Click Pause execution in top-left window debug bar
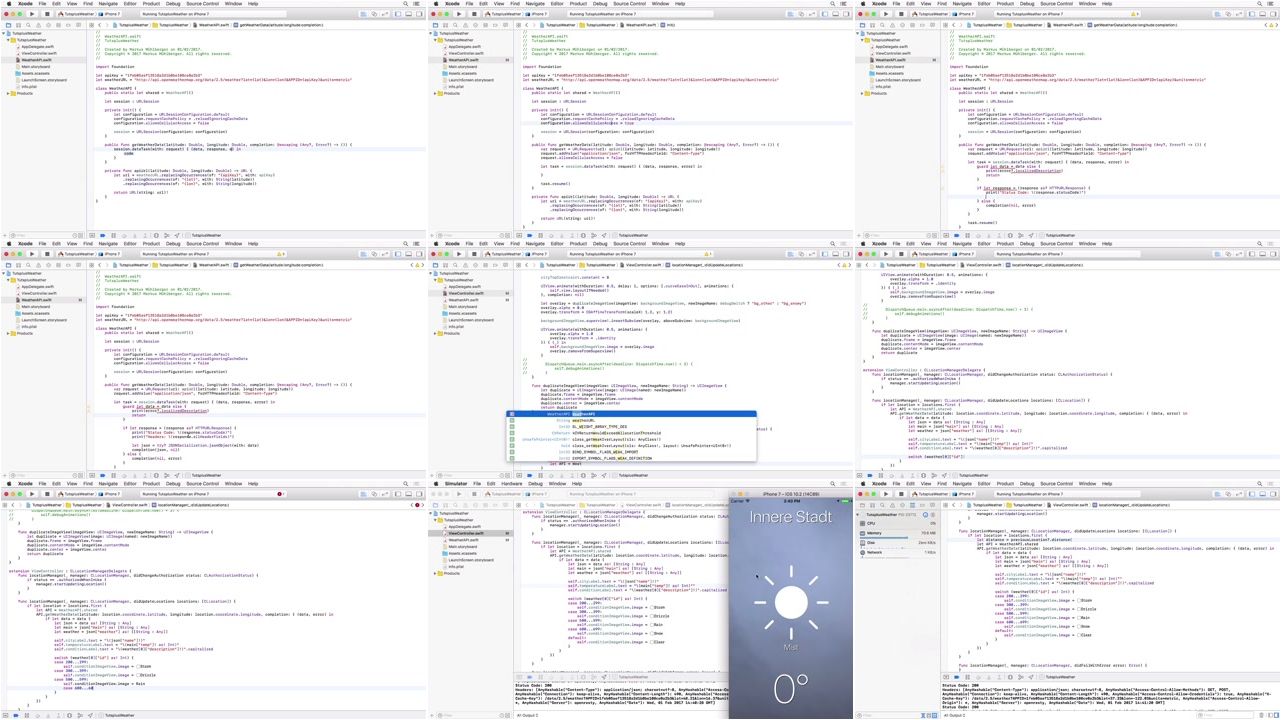Screen dimensions: 1281x720 coord(113,235)
